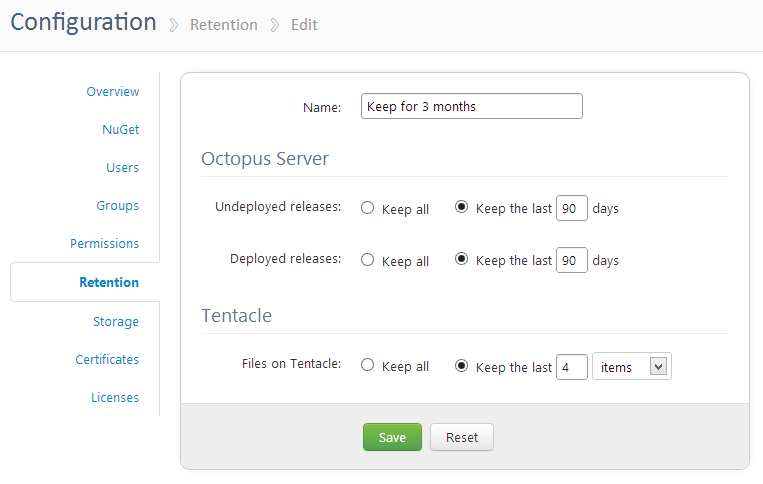This screenshot has height=484, width=763.
Task: Select Keep all for Undeployed releases
Action: 367,208
